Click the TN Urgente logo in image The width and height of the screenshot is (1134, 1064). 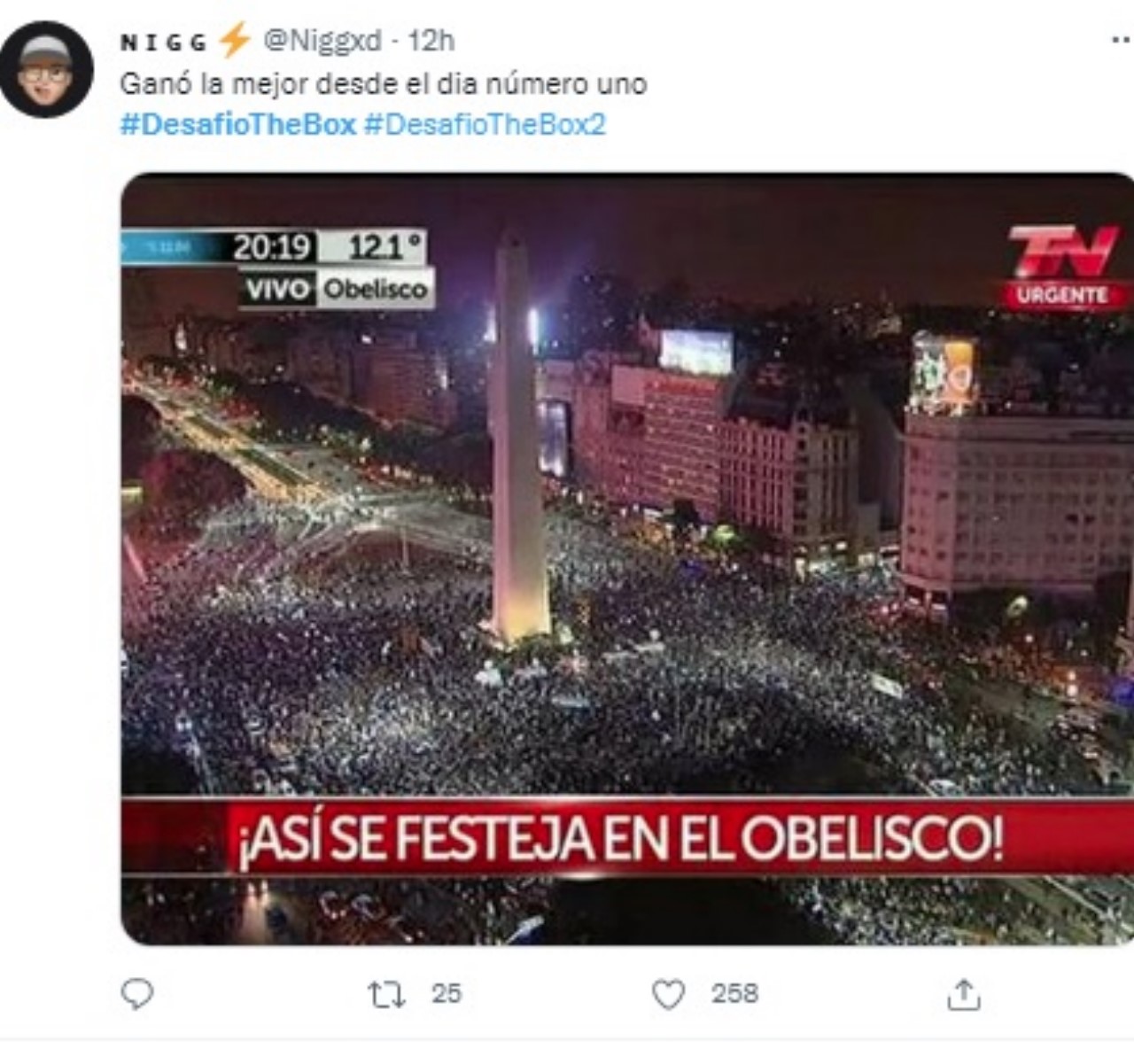pos(1065,266)
